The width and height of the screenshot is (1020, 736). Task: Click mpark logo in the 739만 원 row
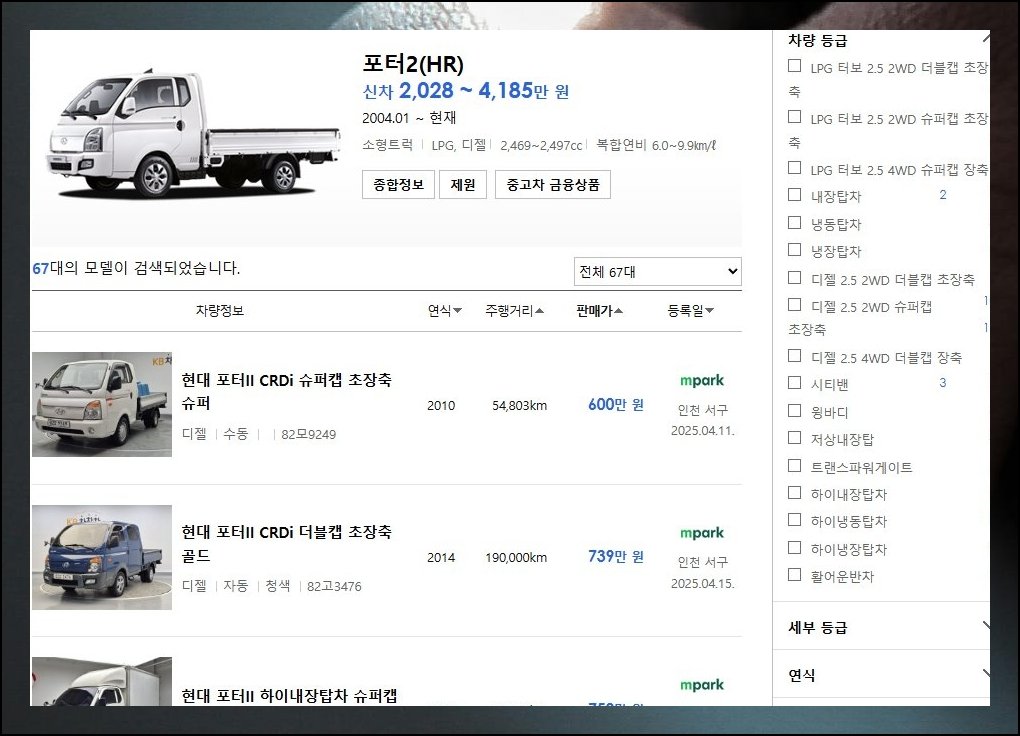[702, 533]
